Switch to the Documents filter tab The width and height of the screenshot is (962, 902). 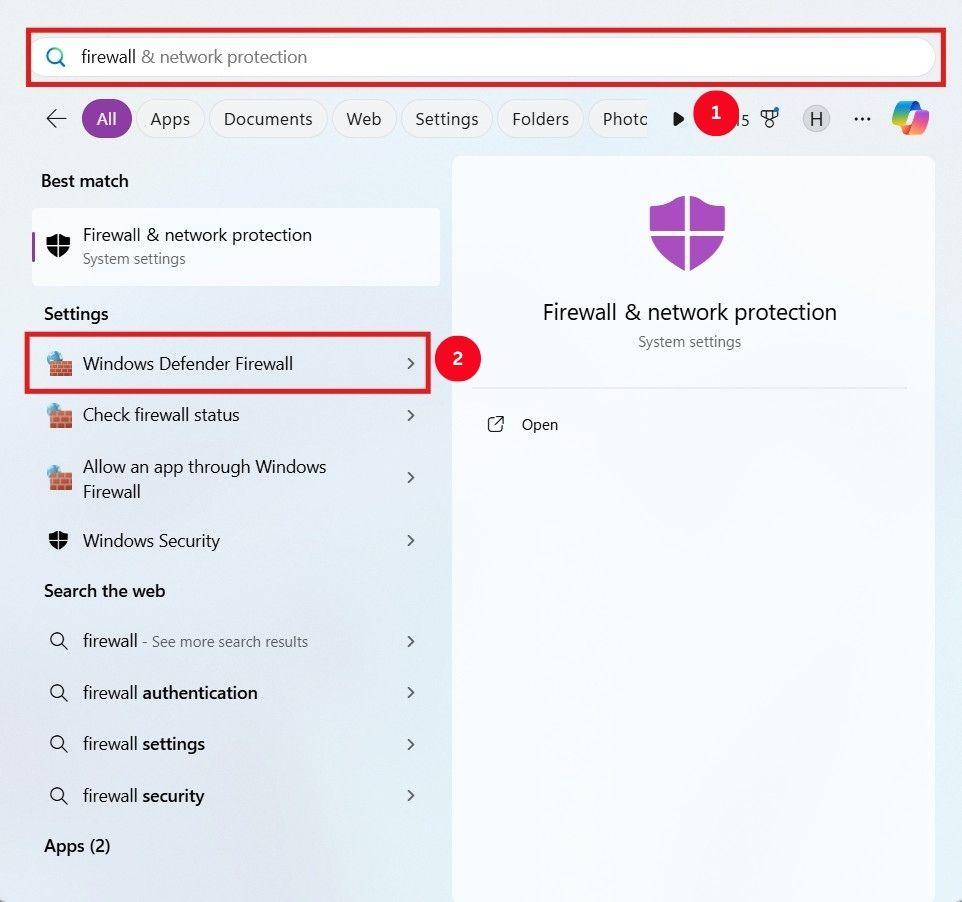(x=268, y=118)
